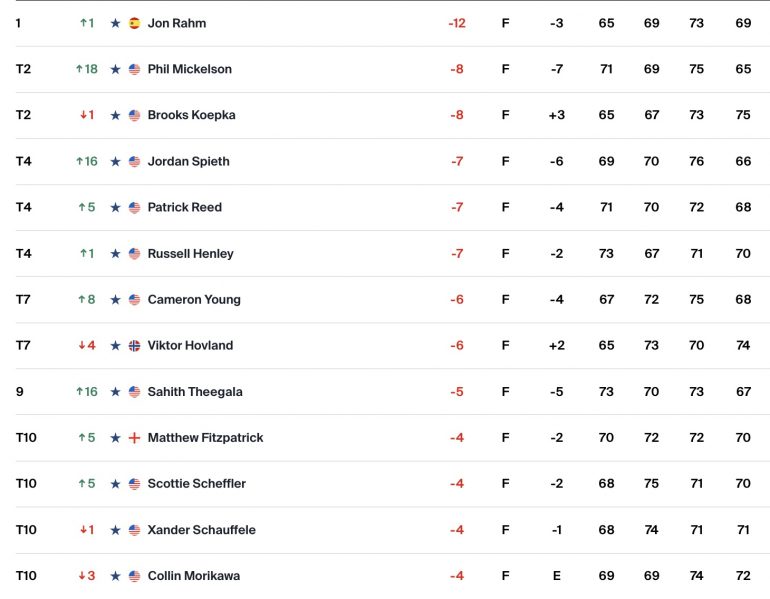The image size is (770, 599).
Task: Toggle favorite star for Patrick Reed
Action: click(116, 207)
